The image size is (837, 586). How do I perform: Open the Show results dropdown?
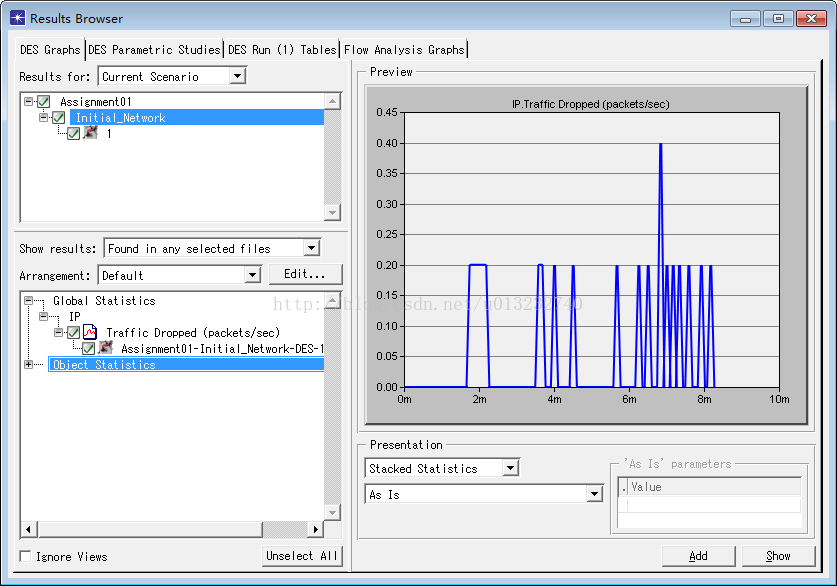coord(311,248)
